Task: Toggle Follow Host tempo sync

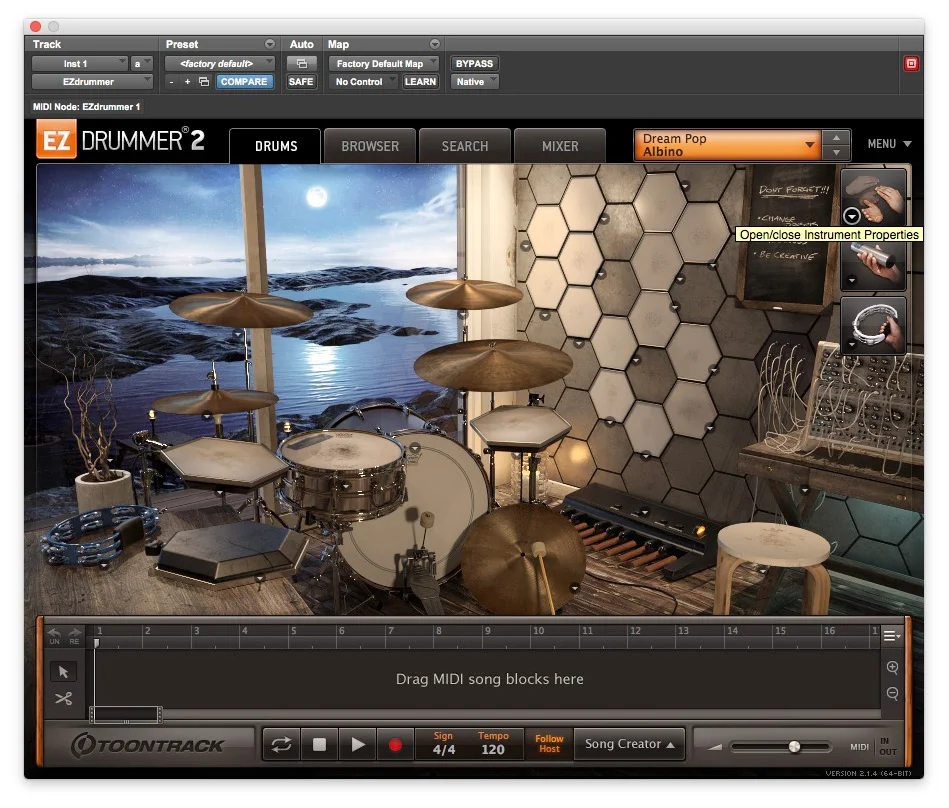Action: pyautogui.click(x=549, y=744)
